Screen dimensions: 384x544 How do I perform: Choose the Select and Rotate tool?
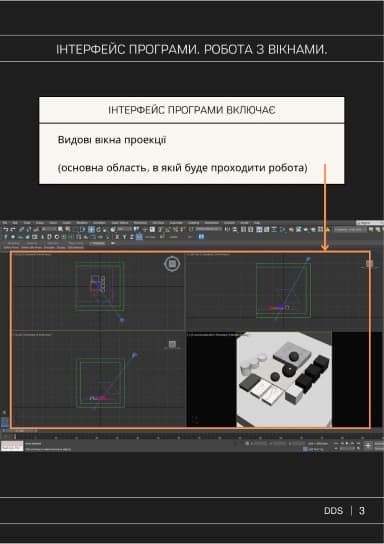(98, 229)
